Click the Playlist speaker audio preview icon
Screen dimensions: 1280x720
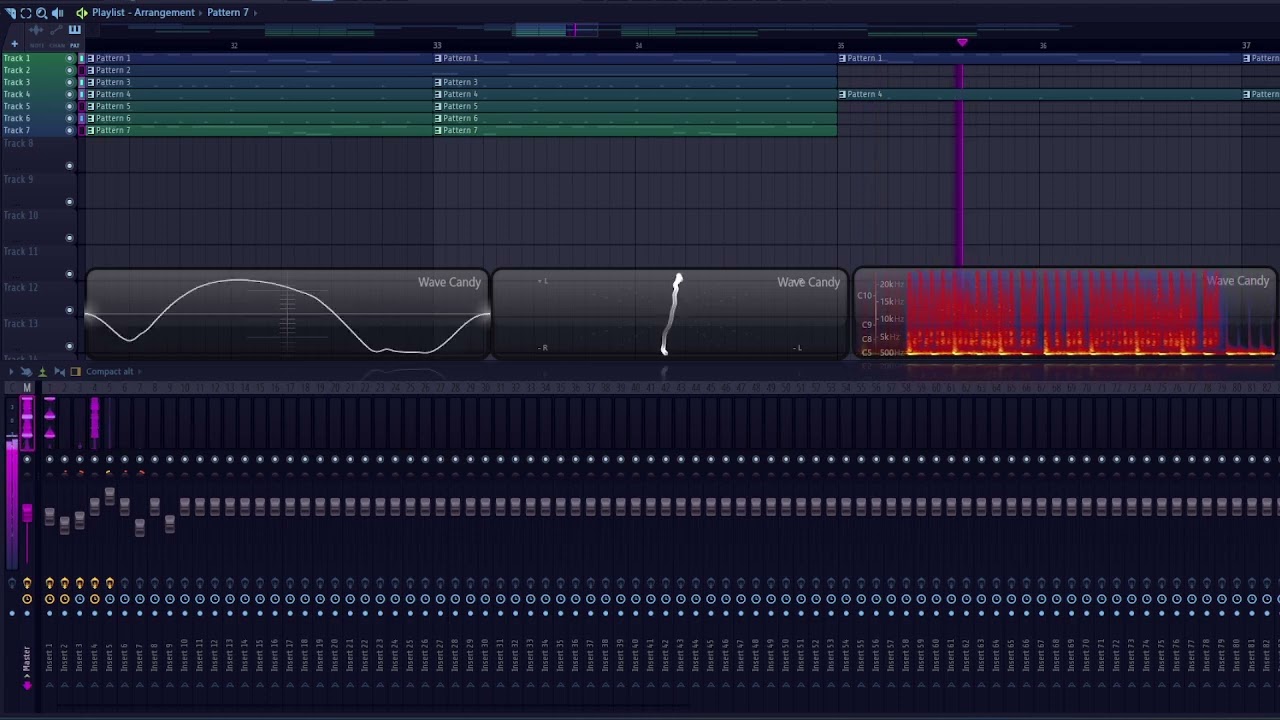(x=57, y=13)
